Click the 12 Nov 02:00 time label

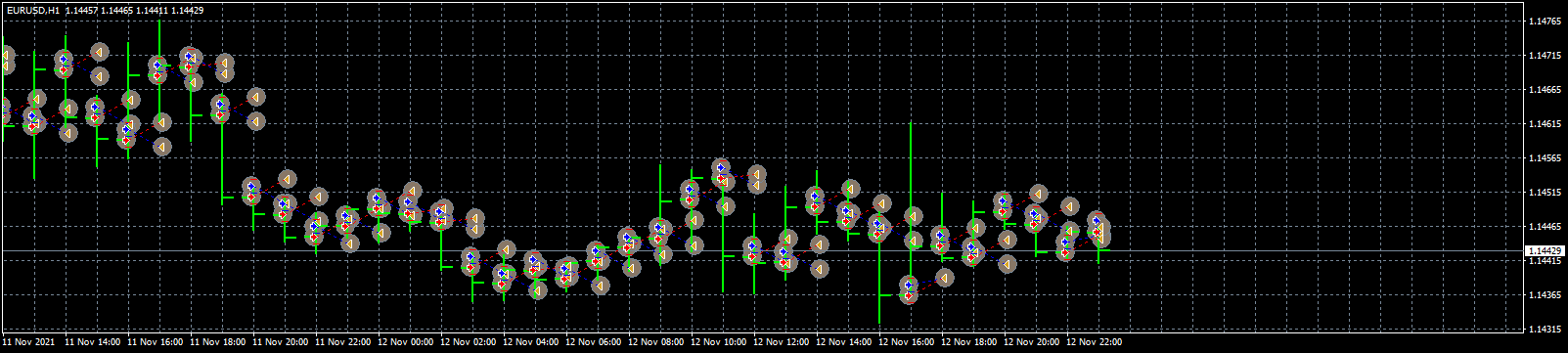point(469,343)
